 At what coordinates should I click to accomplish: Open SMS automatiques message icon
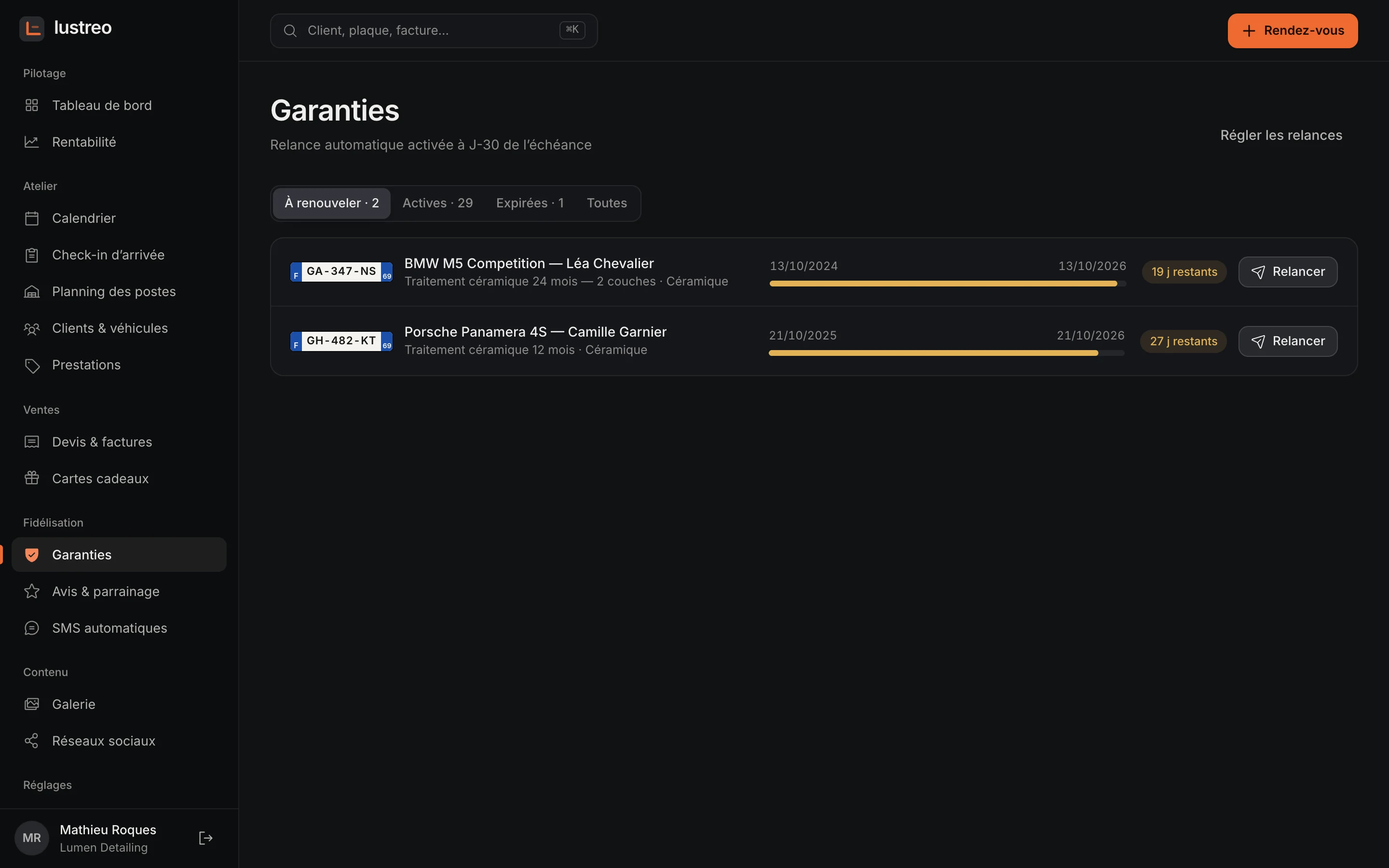pyautogui.click(x=31, y=628)
